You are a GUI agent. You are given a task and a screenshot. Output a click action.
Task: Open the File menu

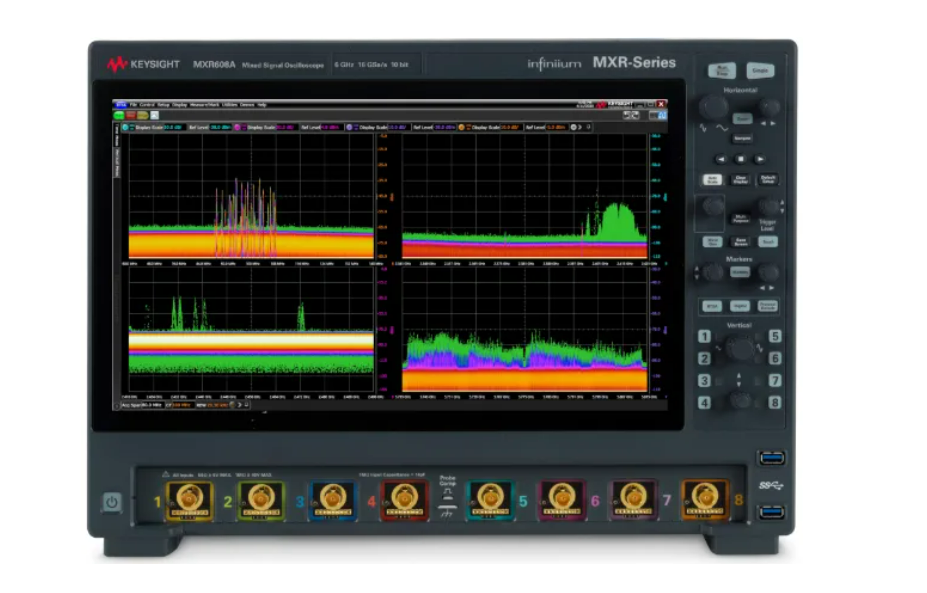[134, 105]
